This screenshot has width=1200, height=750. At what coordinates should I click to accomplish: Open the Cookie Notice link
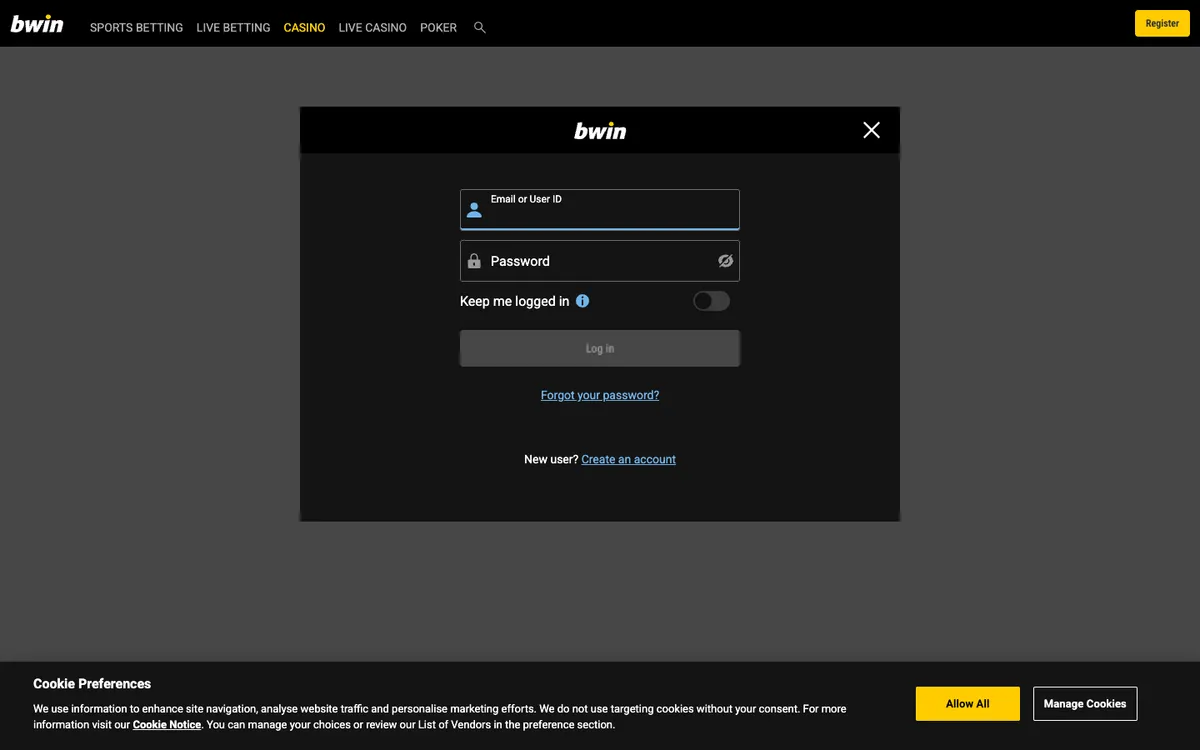[167, 724]
